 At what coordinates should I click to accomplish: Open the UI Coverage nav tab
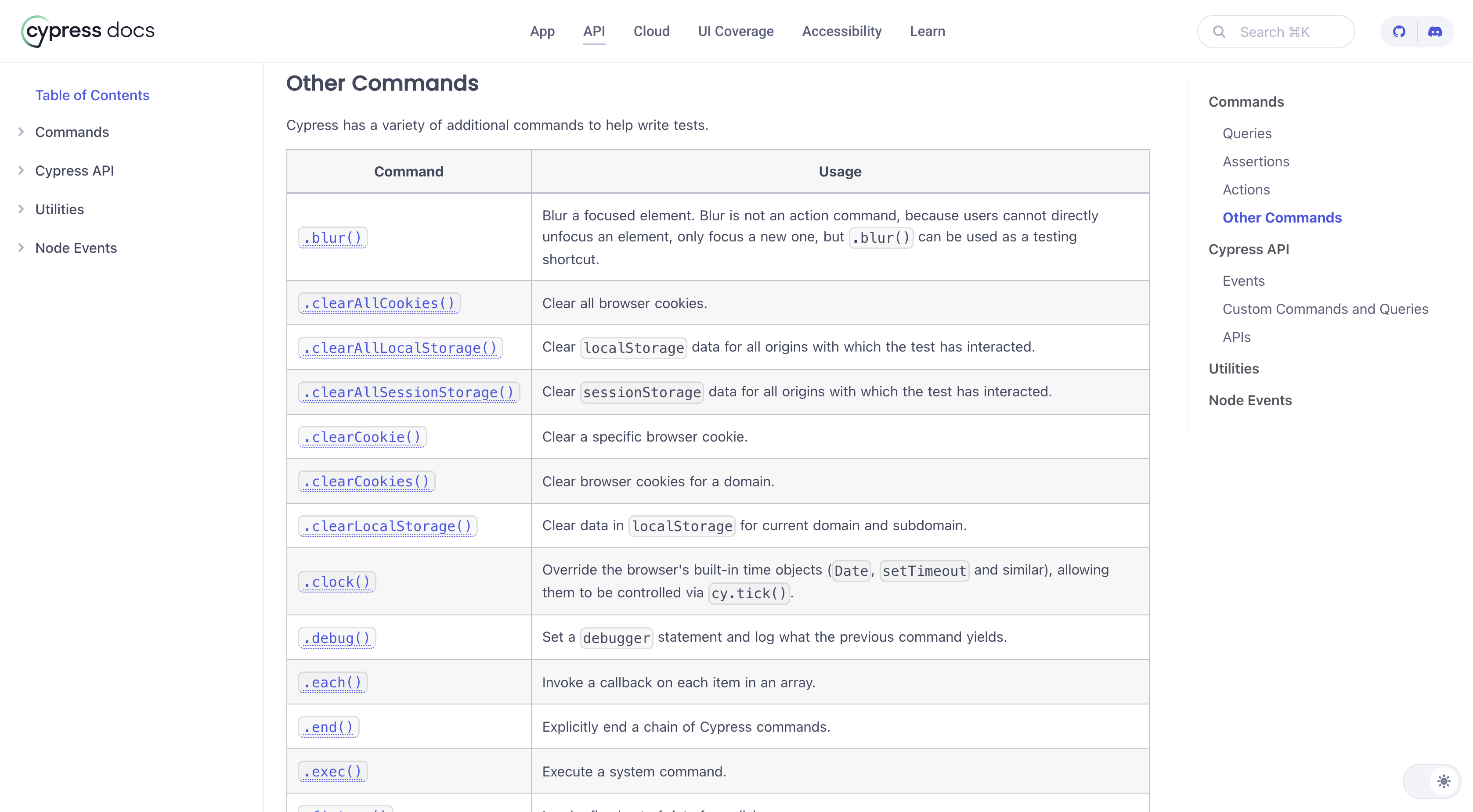pos(735,32)
